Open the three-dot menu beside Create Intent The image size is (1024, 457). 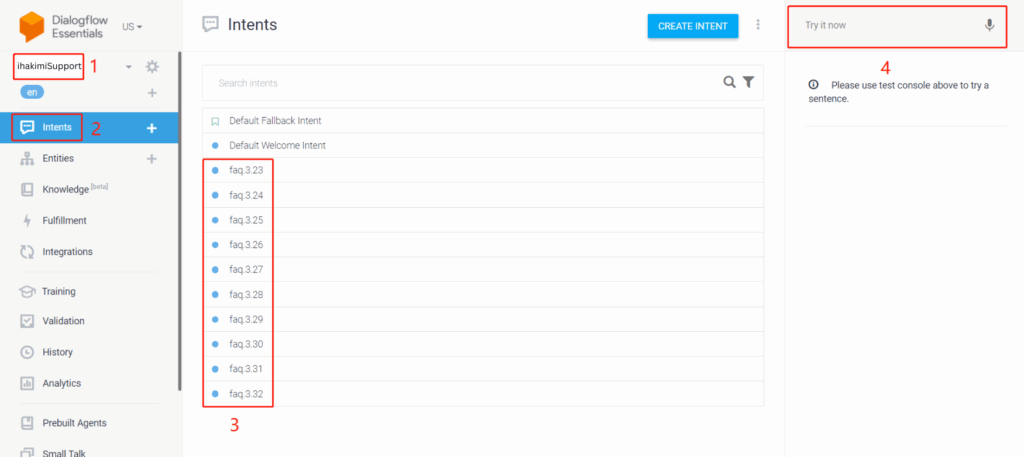pos(758,25)
